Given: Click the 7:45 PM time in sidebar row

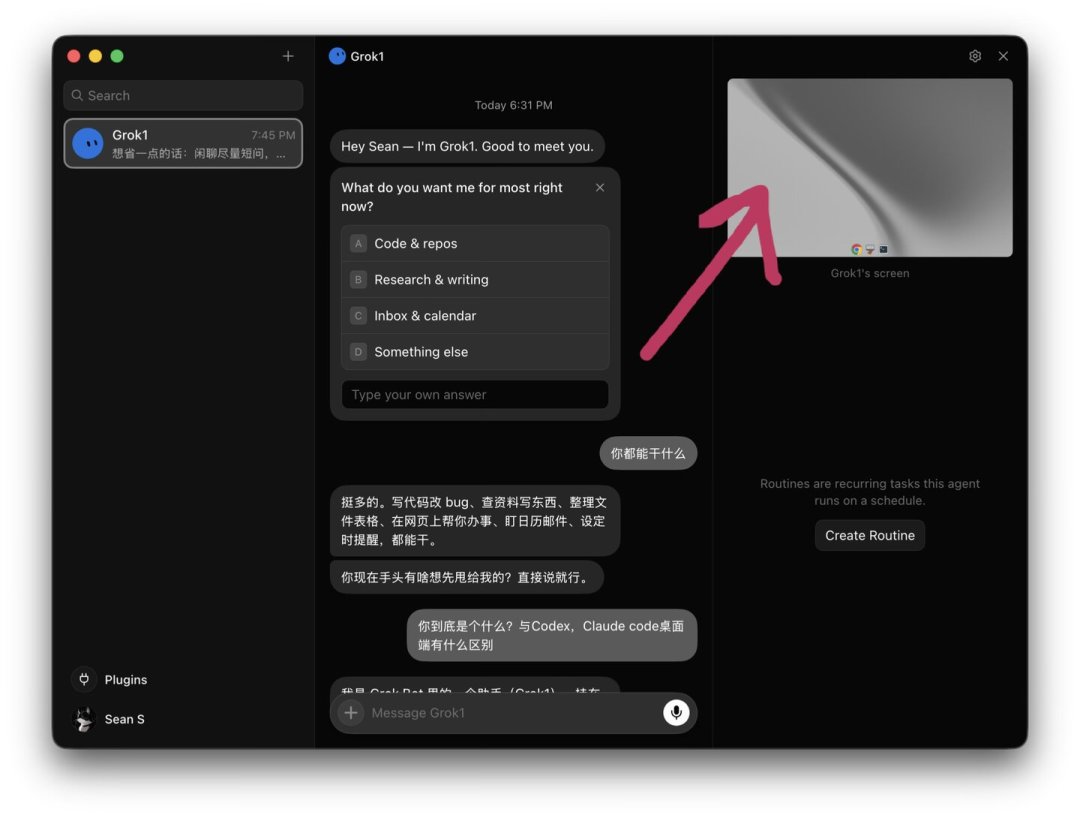Looking at the screenshot, I should point(273,135).
